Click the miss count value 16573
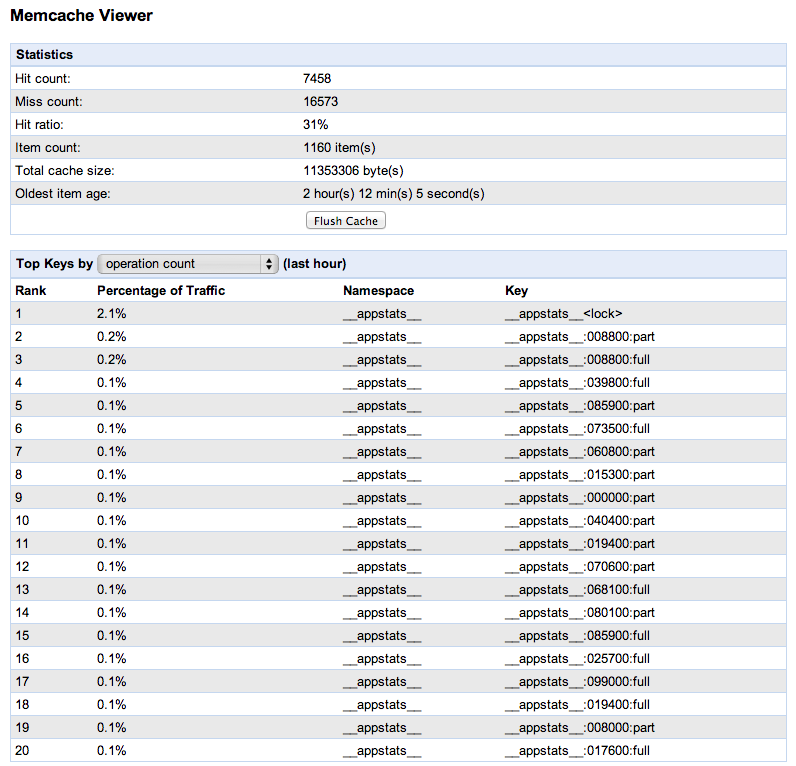This screenshot has height=766, width=796. click(x=320, y=101)
